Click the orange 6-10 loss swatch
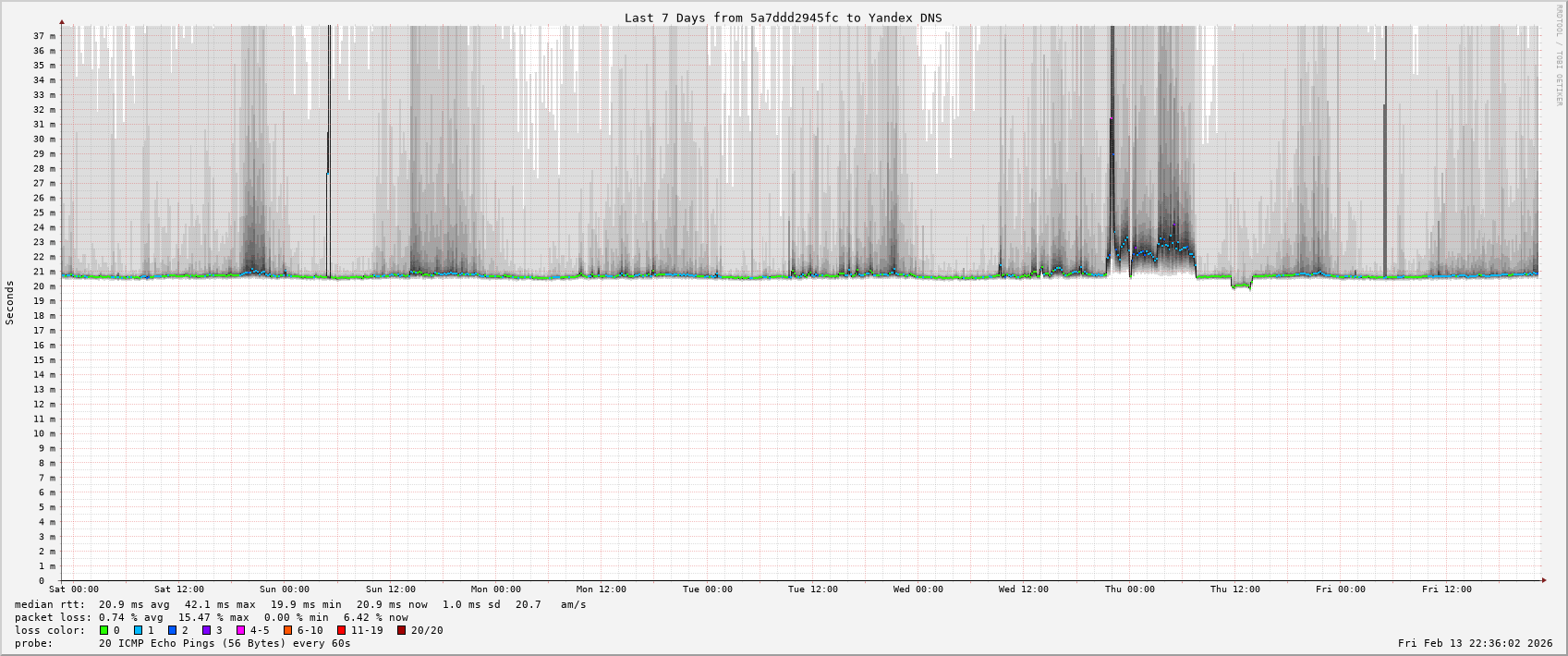 [x=287, y=630]
